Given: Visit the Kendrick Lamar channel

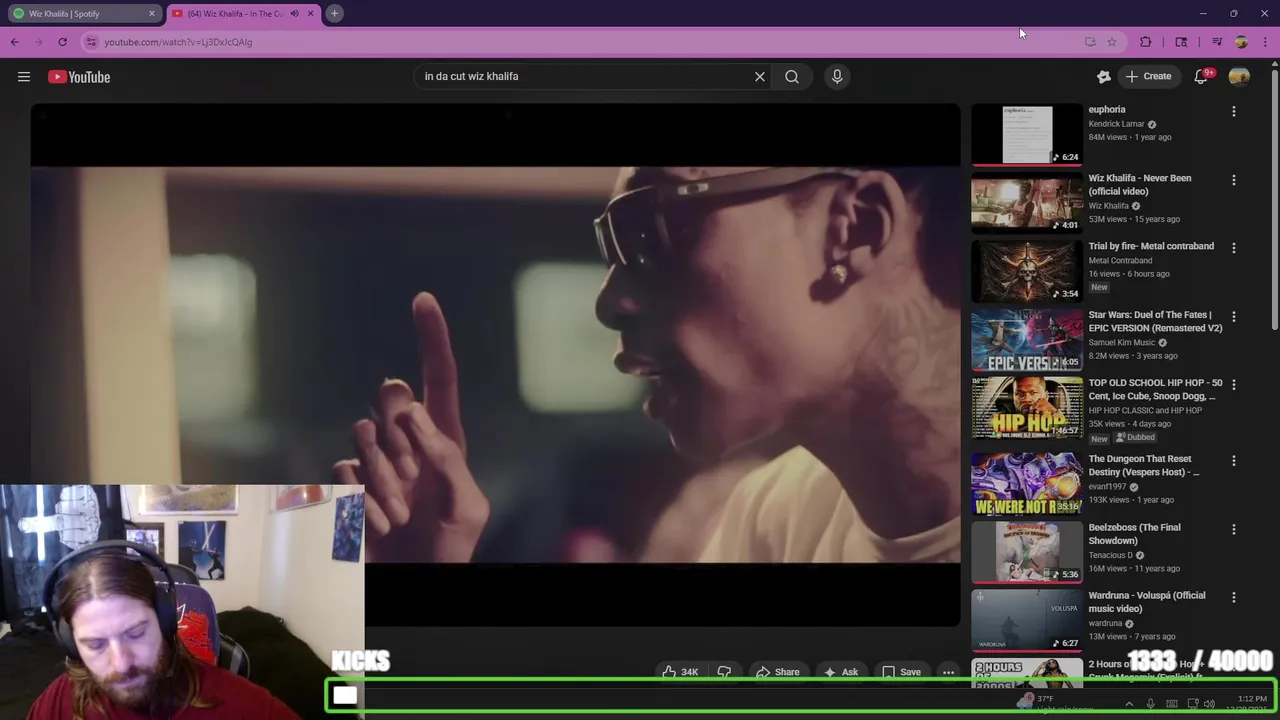Looking at the screenshot, I should pyautogui.click(x=1116, y=124).
